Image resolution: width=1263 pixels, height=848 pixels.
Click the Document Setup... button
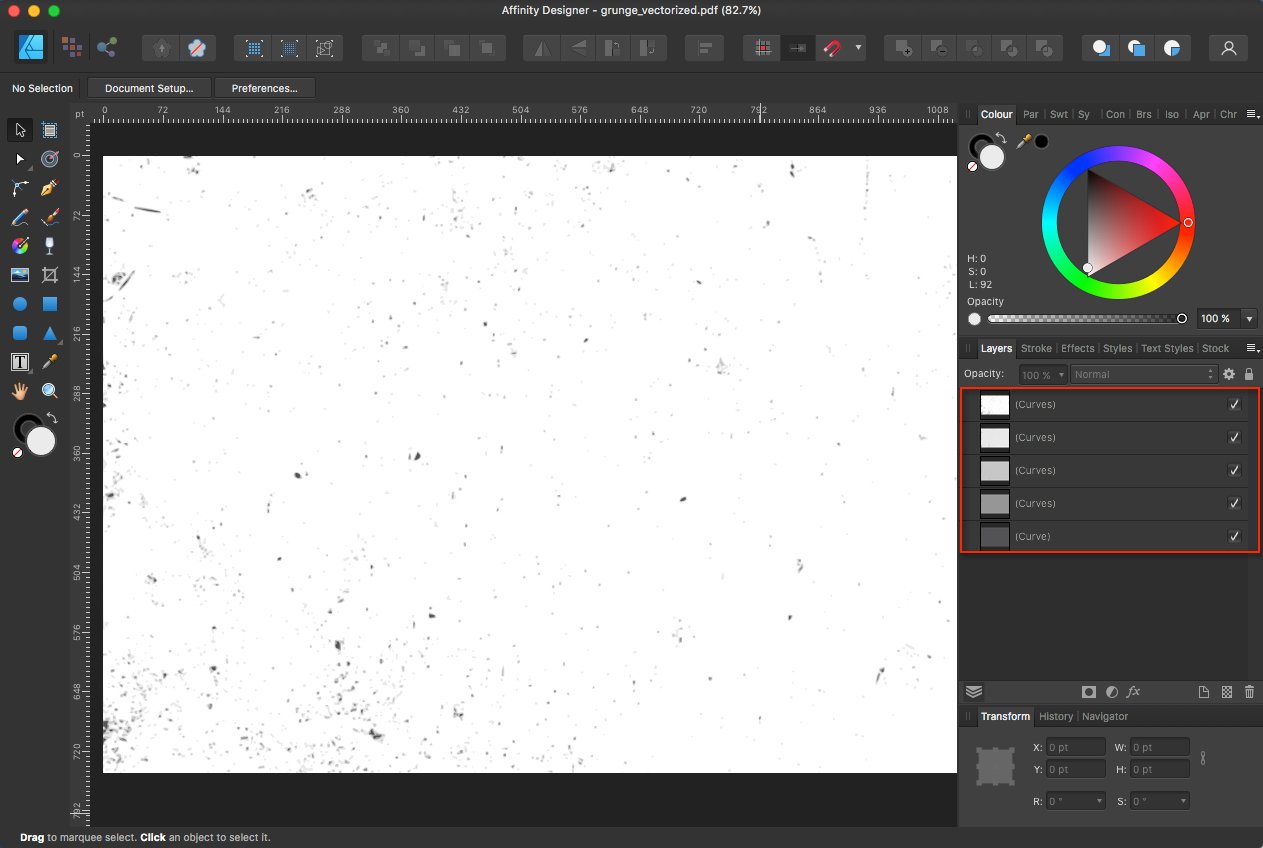click(x=150, y=88)
